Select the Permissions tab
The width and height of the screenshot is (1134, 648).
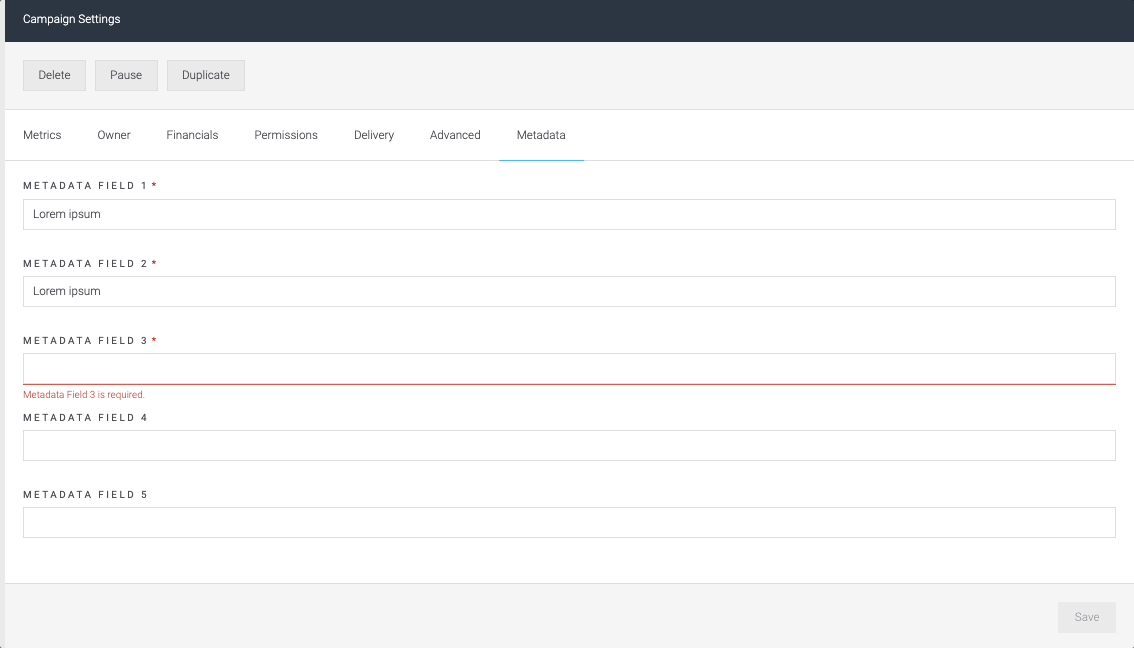(x=286, y=135)
